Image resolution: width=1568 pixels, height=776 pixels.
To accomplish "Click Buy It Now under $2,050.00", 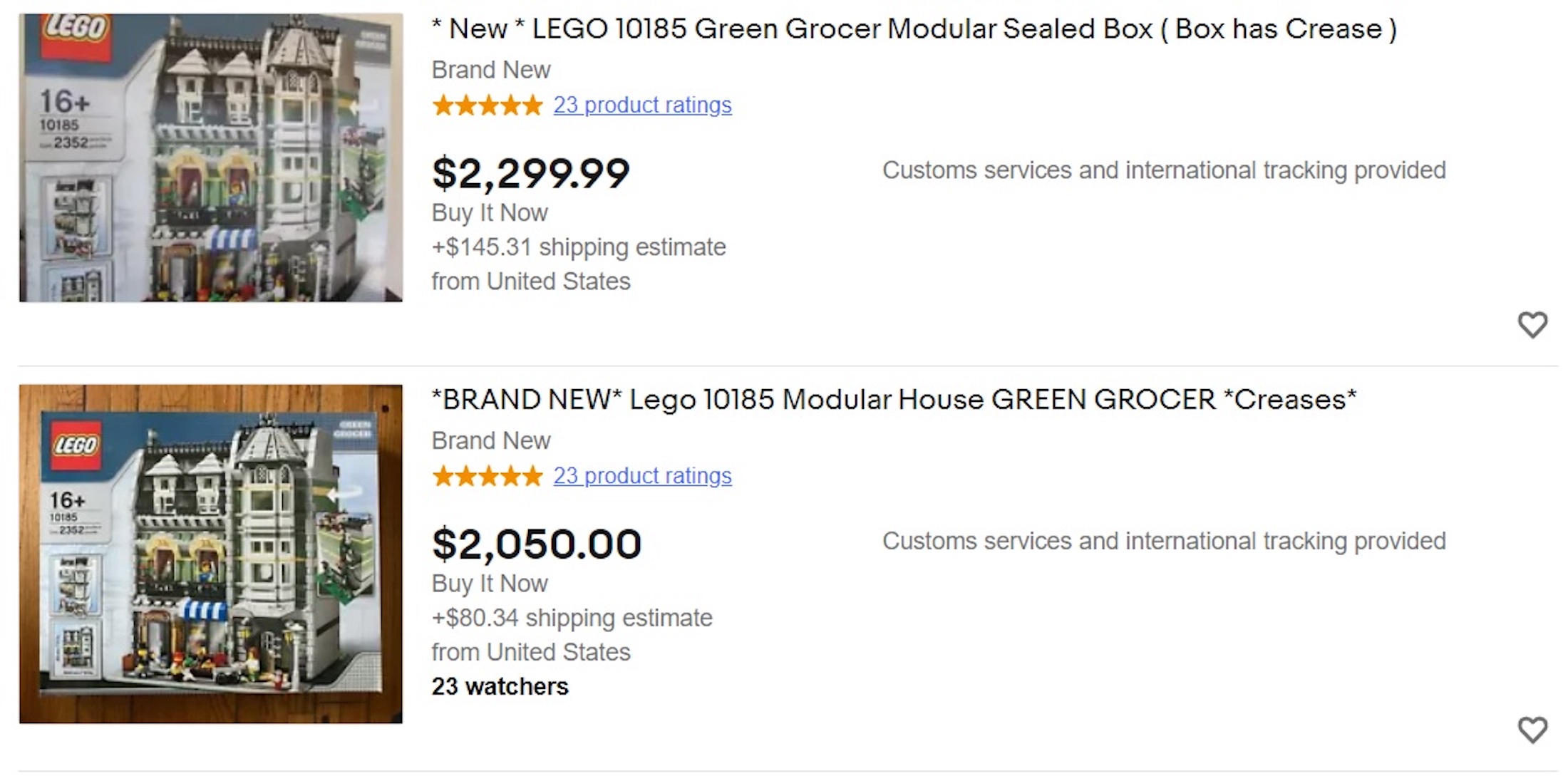I will click(x=490, y=584).
